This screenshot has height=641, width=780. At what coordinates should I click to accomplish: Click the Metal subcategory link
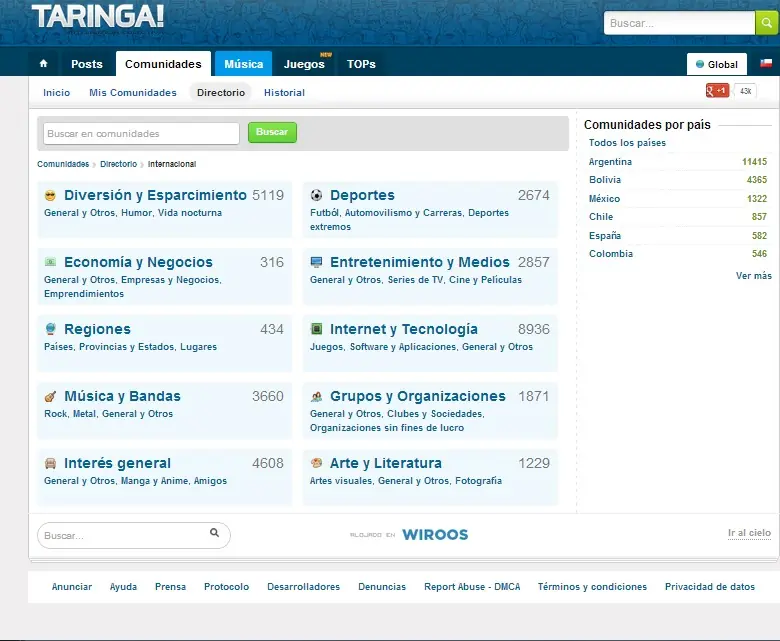(x=85, y=414)
